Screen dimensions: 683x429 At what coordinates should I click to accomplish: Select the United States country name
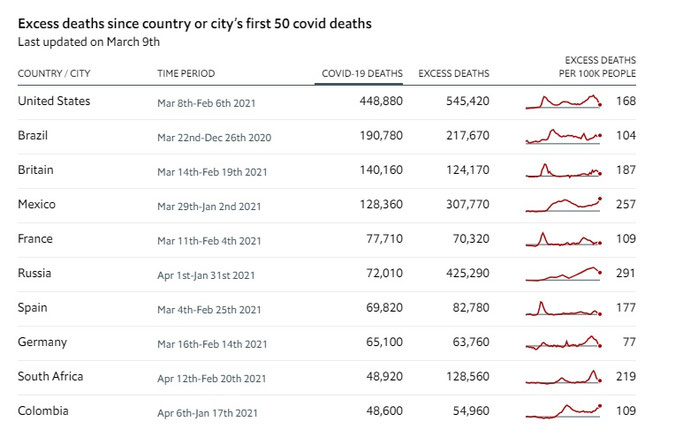point(54,101)
